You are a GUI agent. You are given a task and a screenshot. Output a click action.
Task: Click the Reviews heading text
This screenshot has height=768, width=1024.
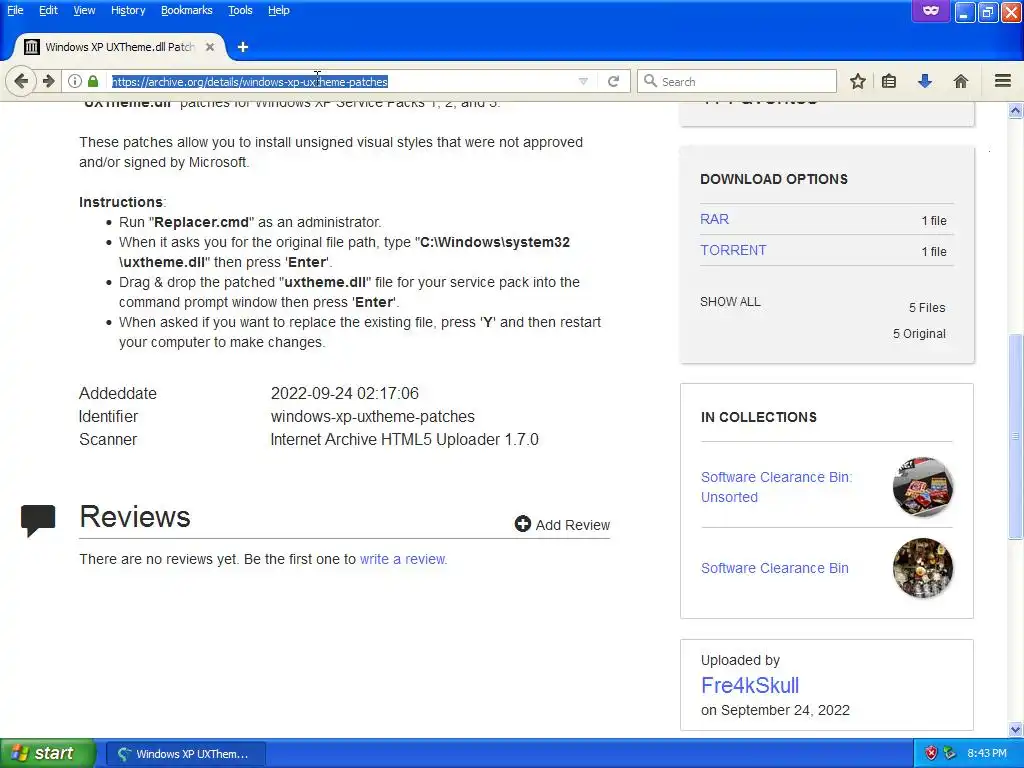135,517
